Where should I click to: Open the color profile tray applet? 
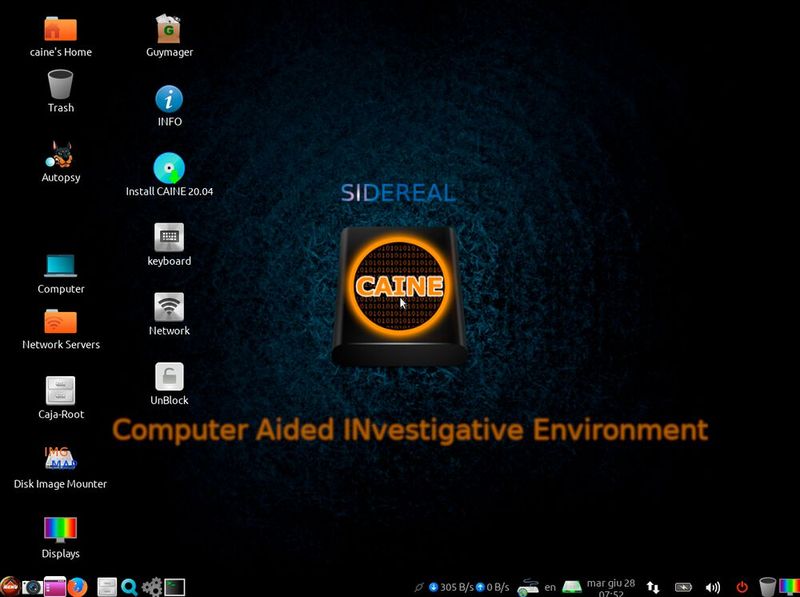pos(789,587)
